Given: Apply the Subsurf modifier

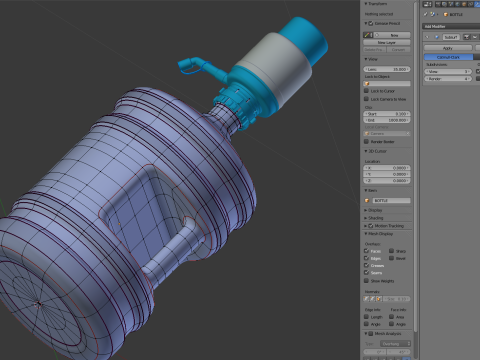Looking at the screenshot, I should click(448, 48).
